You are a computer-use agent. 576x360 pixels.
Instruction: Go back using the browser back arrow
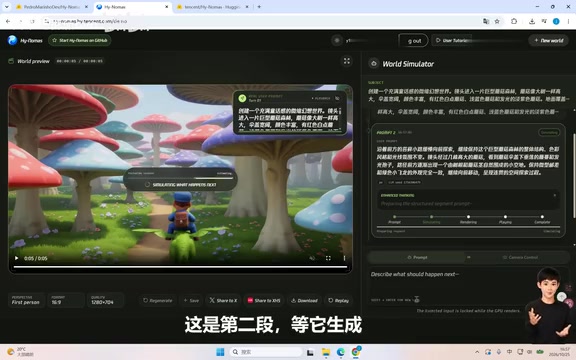(8, 21)
